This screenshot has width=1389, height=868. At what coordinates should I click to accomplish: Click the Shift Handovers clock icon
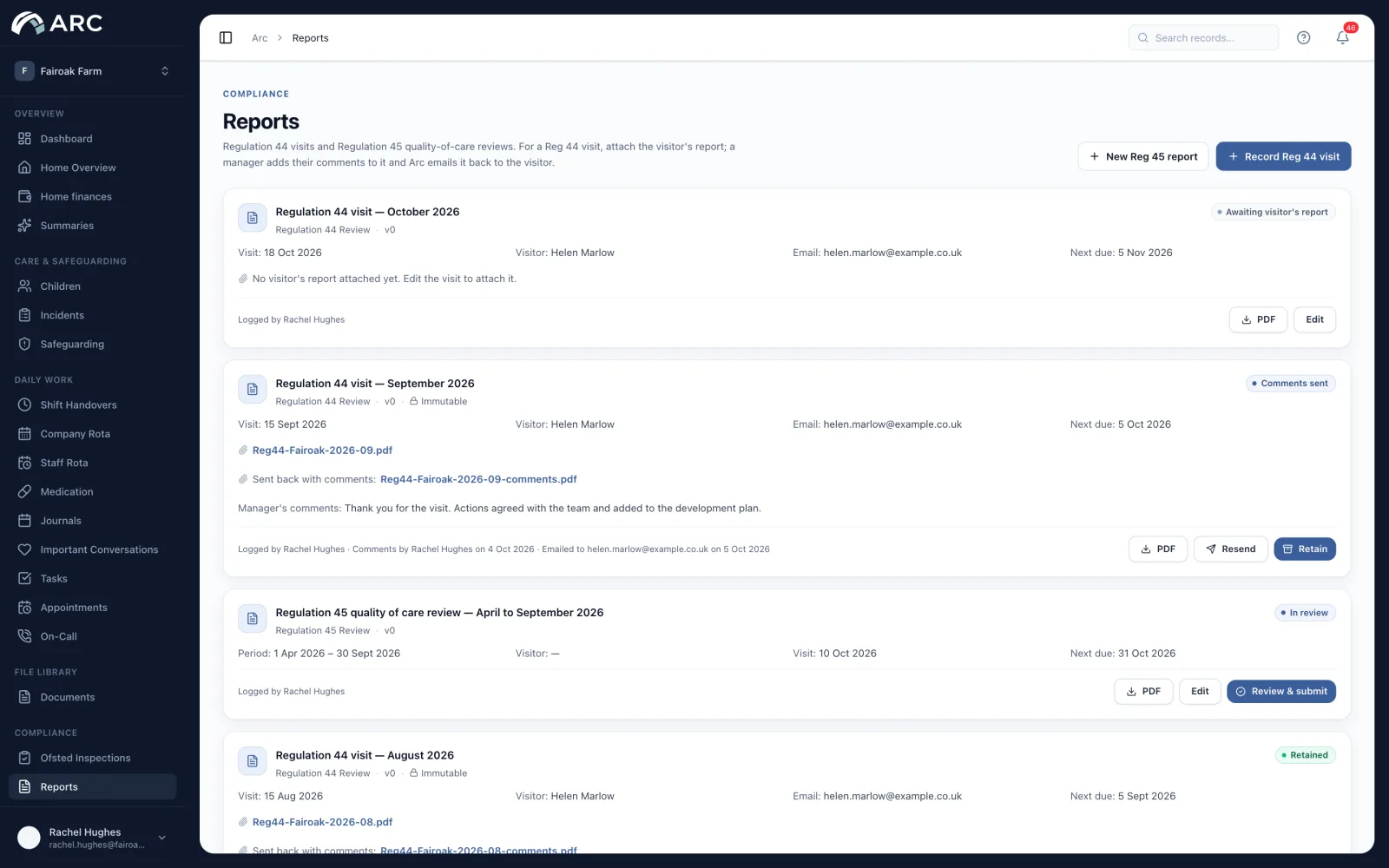(24, 404)
